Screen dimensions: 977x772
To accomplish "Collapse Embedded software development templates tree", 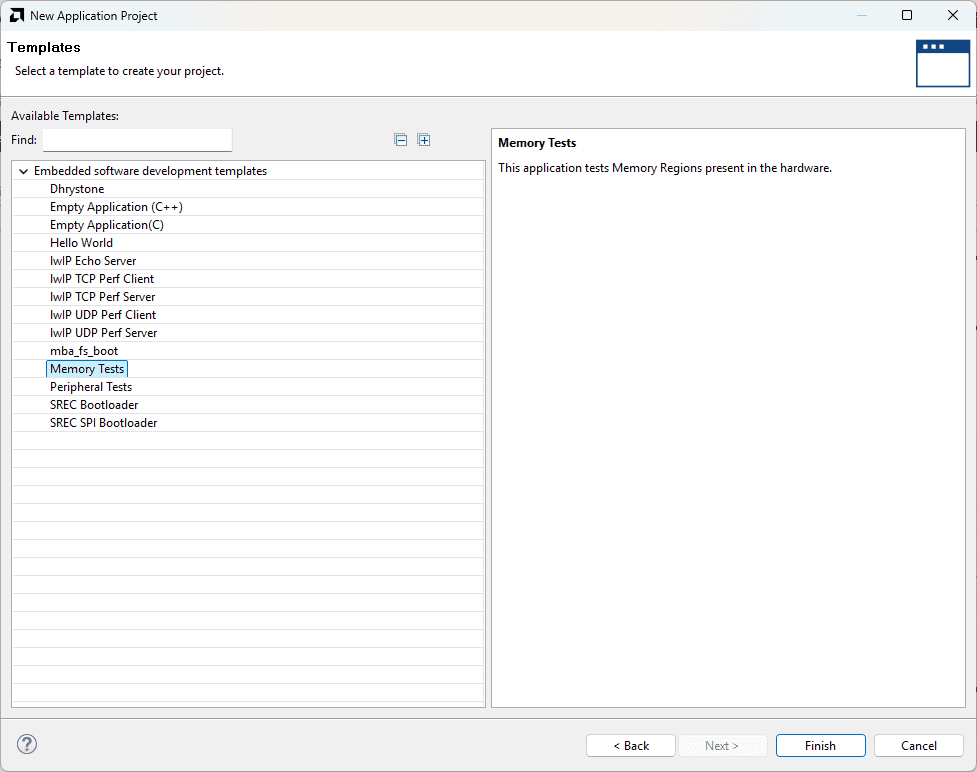I will pos(22,171).
